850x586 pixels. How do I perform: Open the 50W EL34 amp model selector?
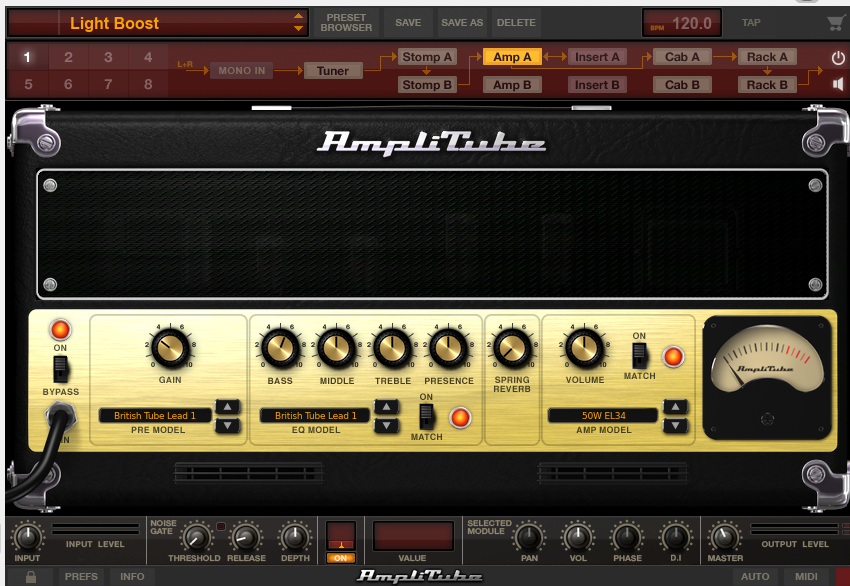603,416
